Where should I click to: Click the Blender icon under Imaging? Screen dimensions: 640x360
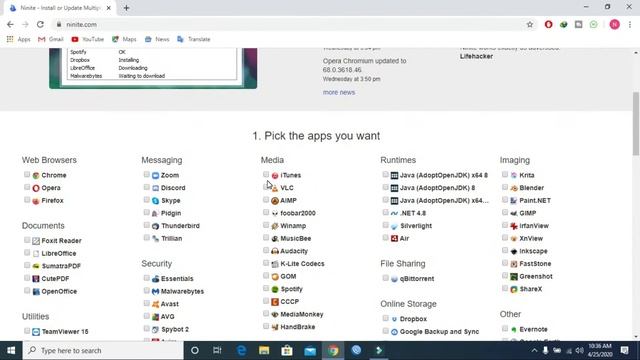point(514,188)
